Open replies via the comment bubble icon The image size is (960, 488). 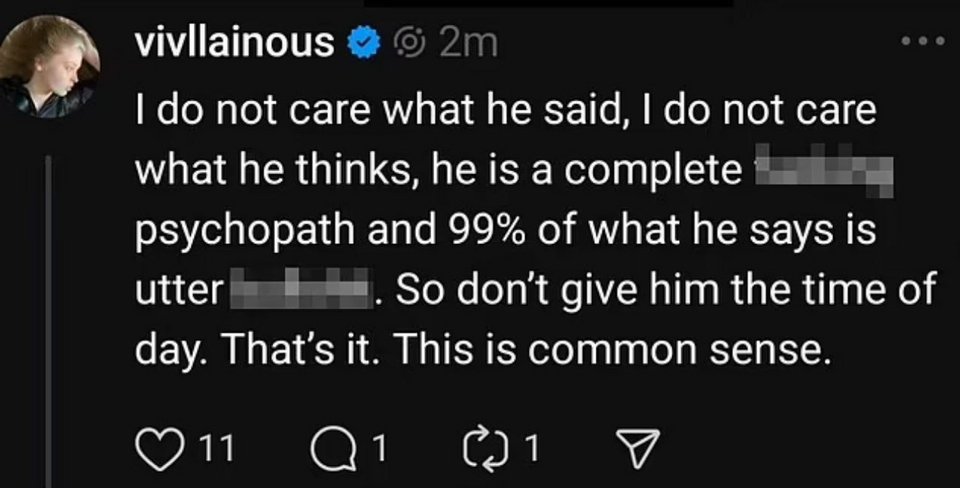click(331, 449)
